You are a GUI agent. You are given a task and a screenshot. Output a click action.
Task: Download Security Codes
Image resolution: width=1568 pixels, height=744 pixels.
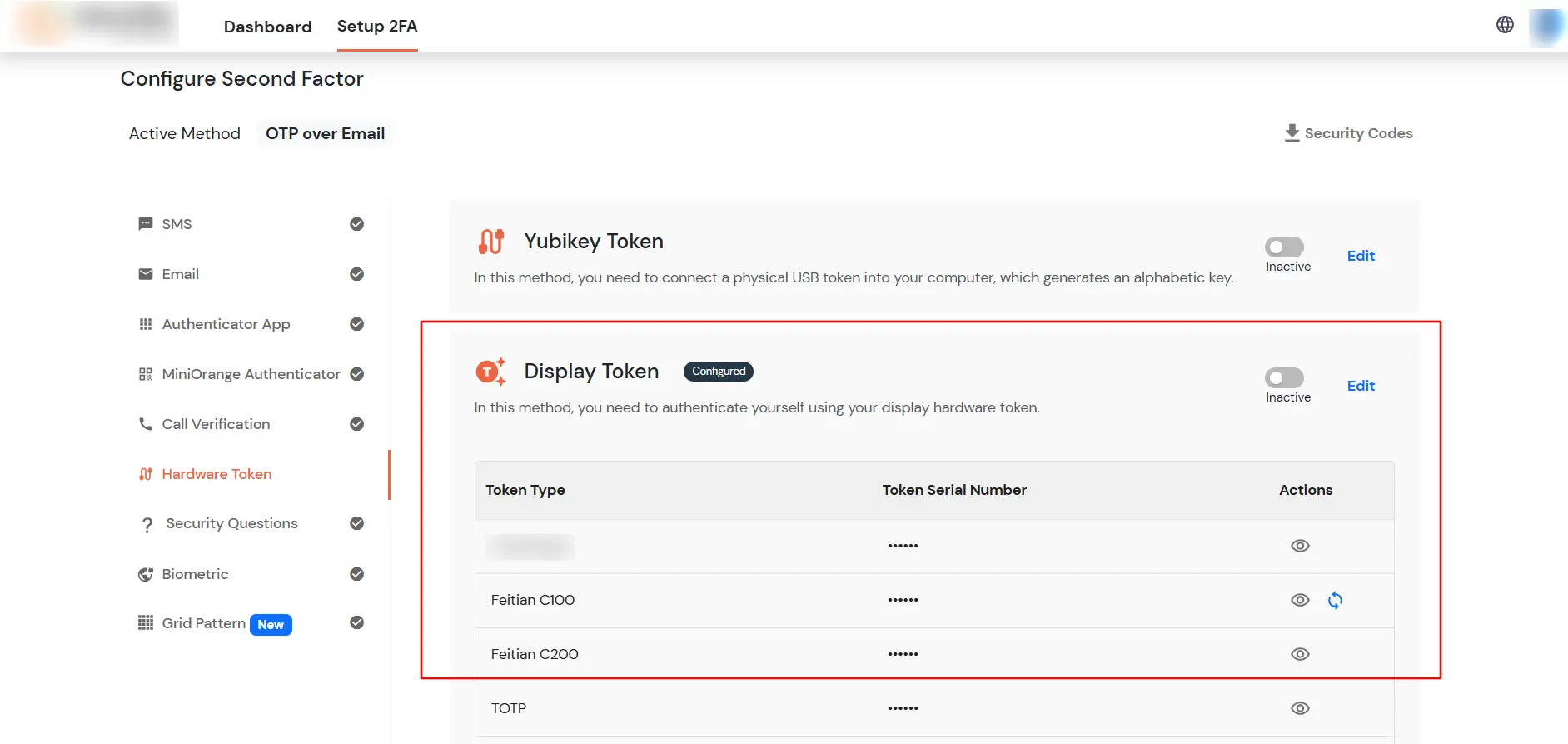(x=1348, y=133)
